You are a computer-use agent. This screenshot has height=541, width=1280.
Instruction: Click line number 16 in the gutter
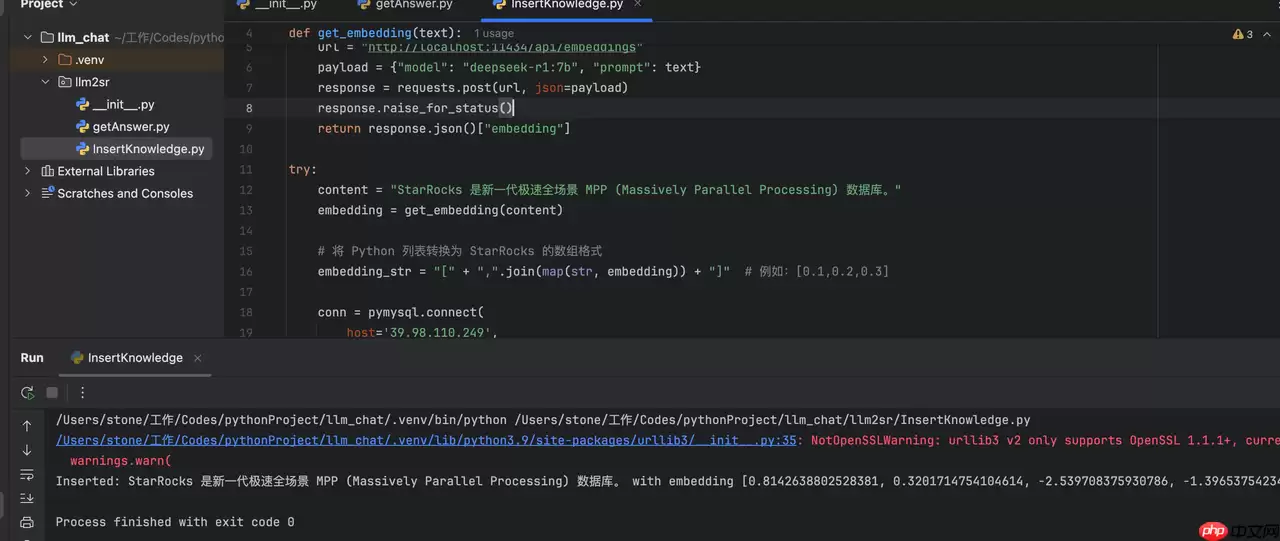[246, 272]
